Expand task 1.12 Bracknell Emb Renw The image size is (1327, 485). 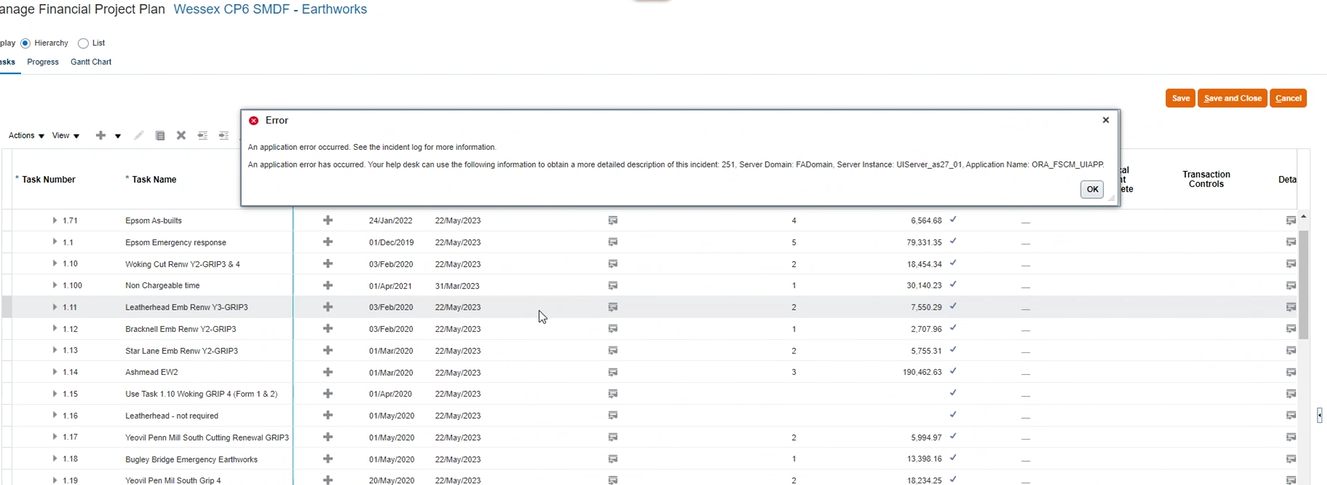tap(56, 329)
